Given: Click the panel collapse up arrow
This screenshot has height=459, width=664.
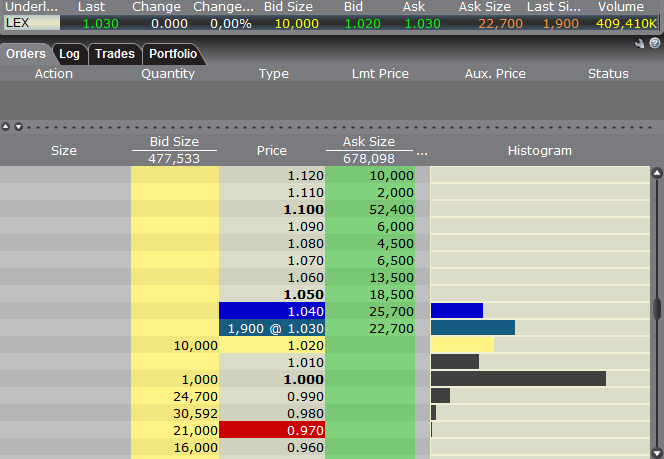Looking at the screenshot, I should pyautogui.click(x=6, y=126).
